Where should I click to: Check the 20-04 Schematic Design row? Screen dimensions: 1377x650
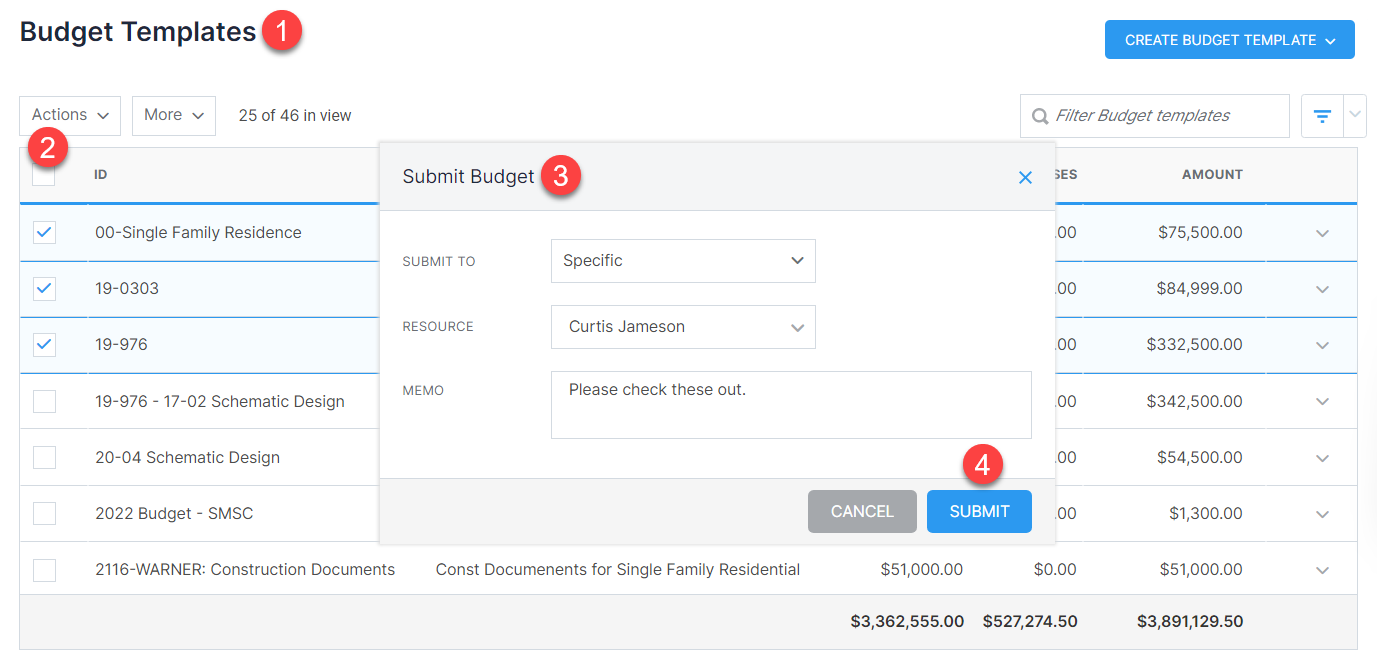click(44, 457)
